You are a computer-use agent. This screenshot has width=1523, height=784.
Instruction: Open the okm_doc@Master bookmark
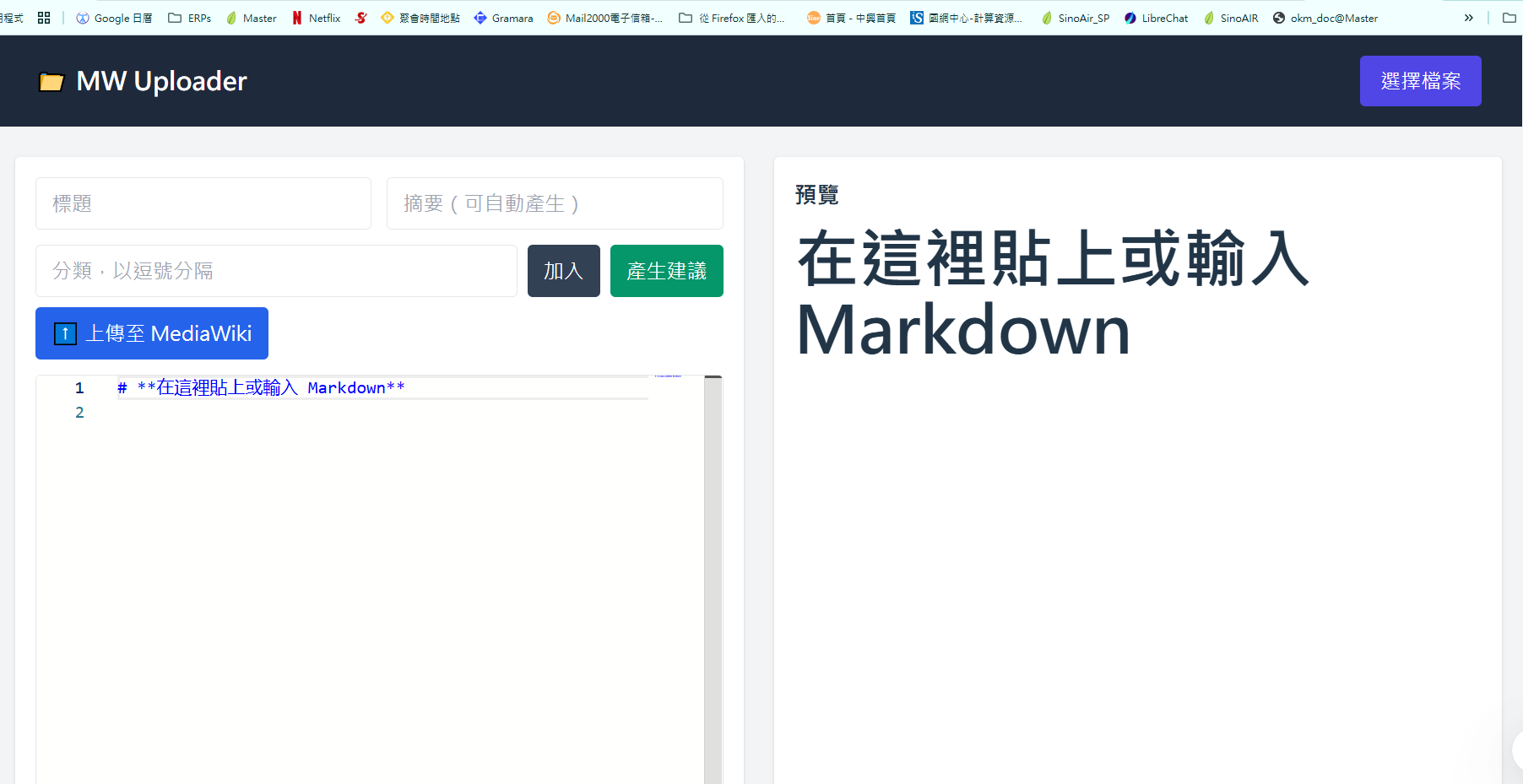pos(1325,18)
